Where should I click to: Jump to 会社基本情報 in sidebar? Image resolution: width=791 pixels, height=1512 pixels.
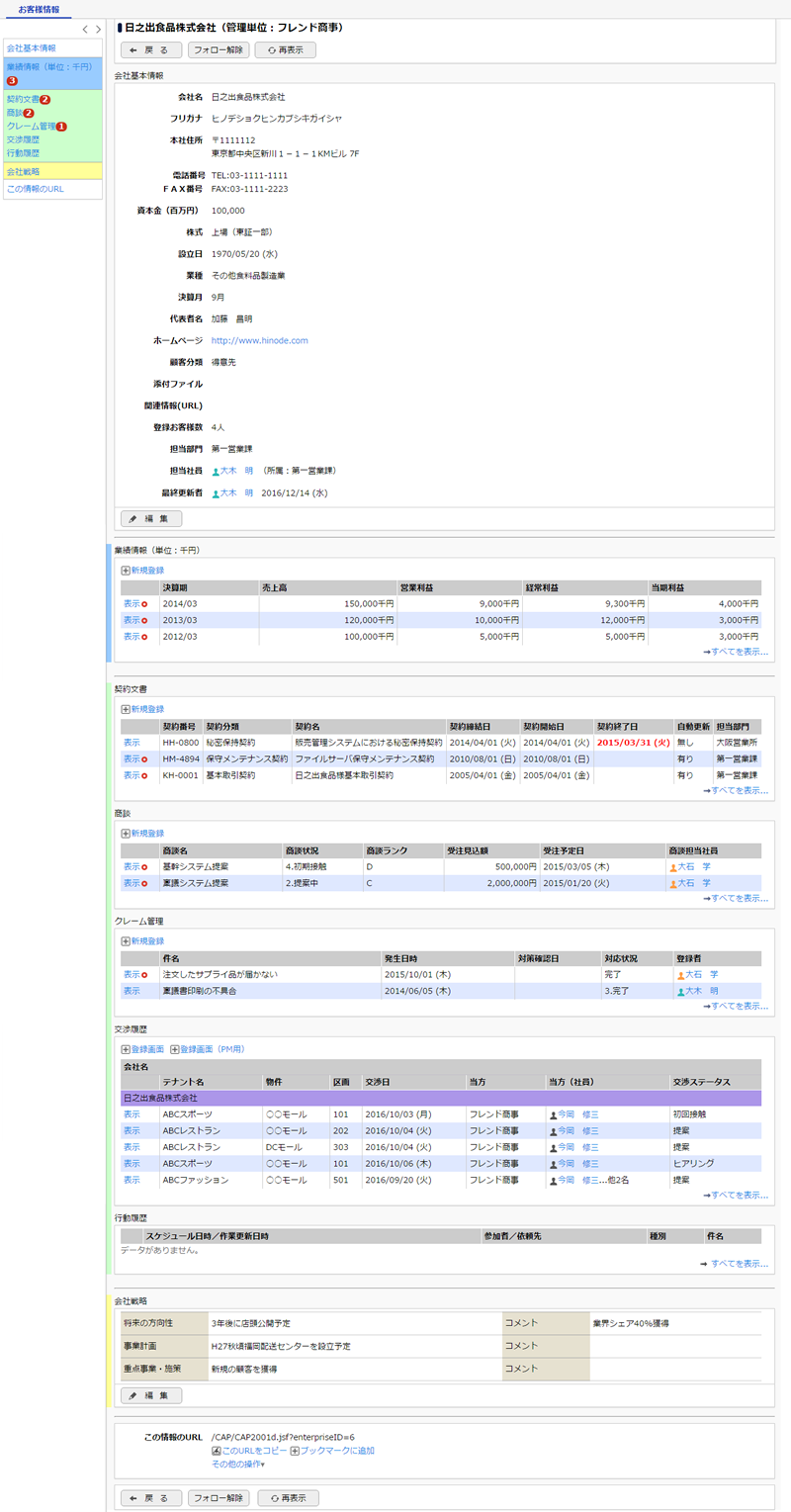(x=32, y=47)
